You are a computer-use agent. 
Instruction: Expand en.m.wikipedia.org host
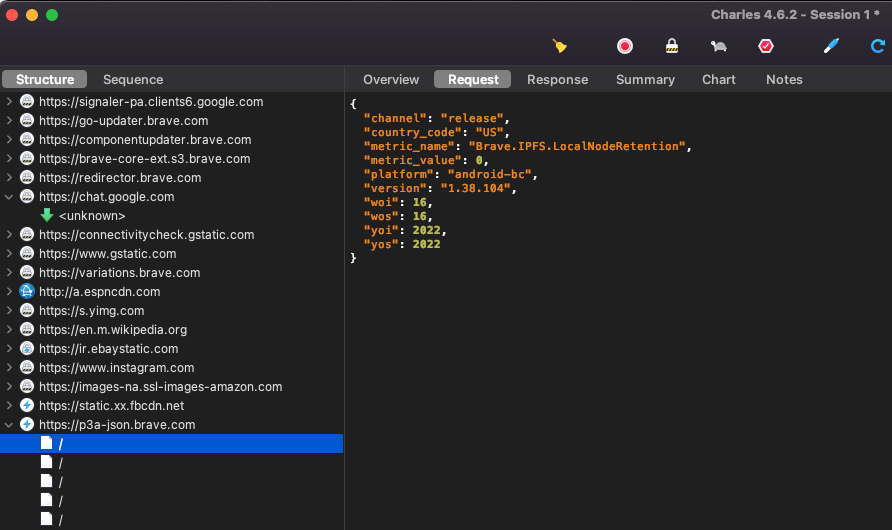pyautogui.click(x=9, y=330)
